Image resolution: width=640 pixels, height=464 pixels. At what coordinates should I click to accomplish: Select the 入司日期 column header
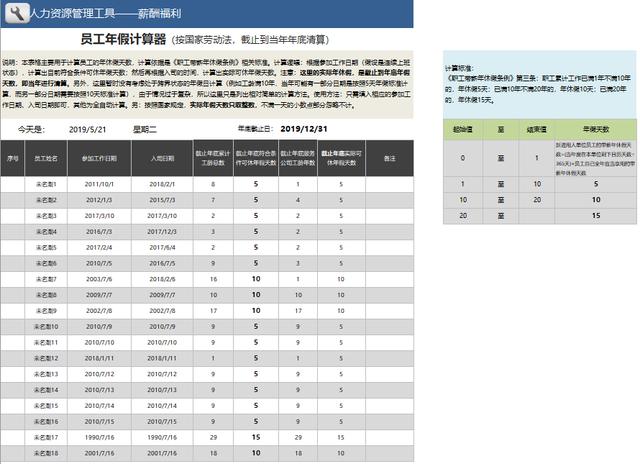click(163, 158)
